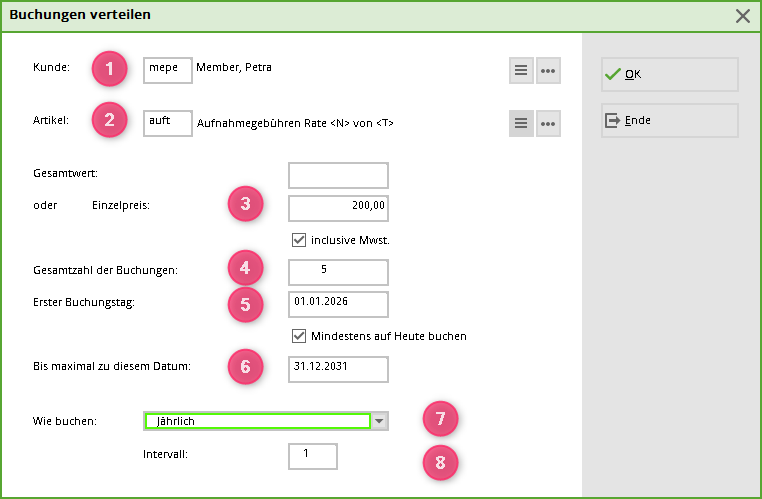
Task: Open the article list icon next to Artikel
Action: (521, 123)
